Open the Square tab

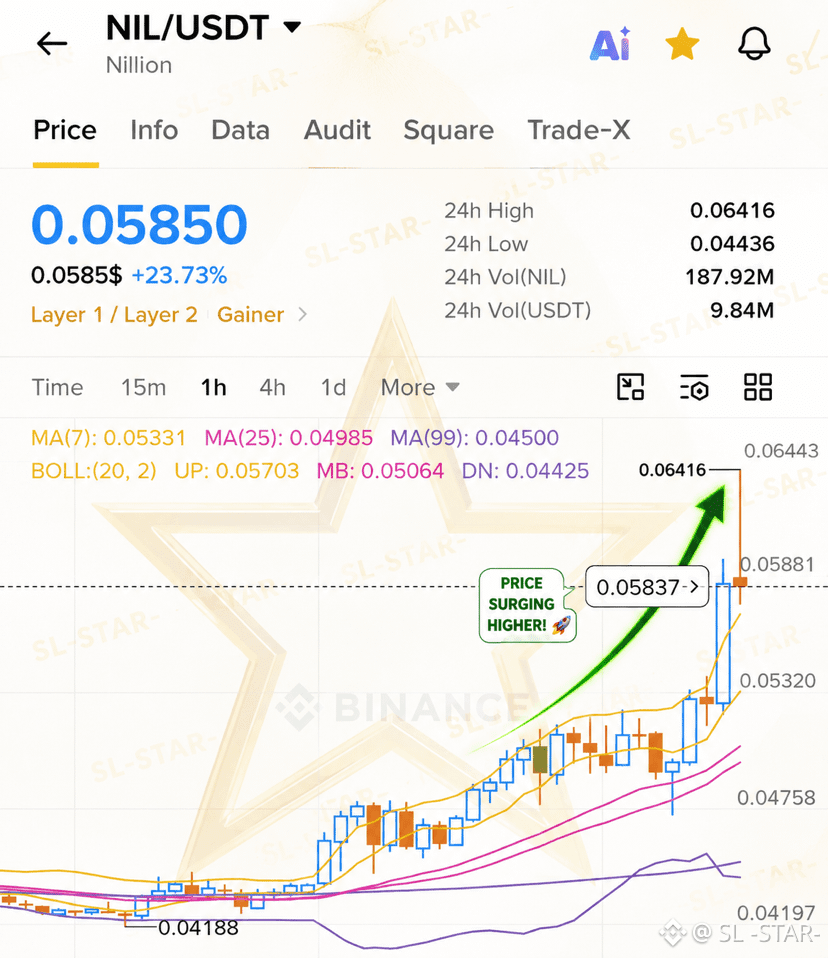coord(449,130)
